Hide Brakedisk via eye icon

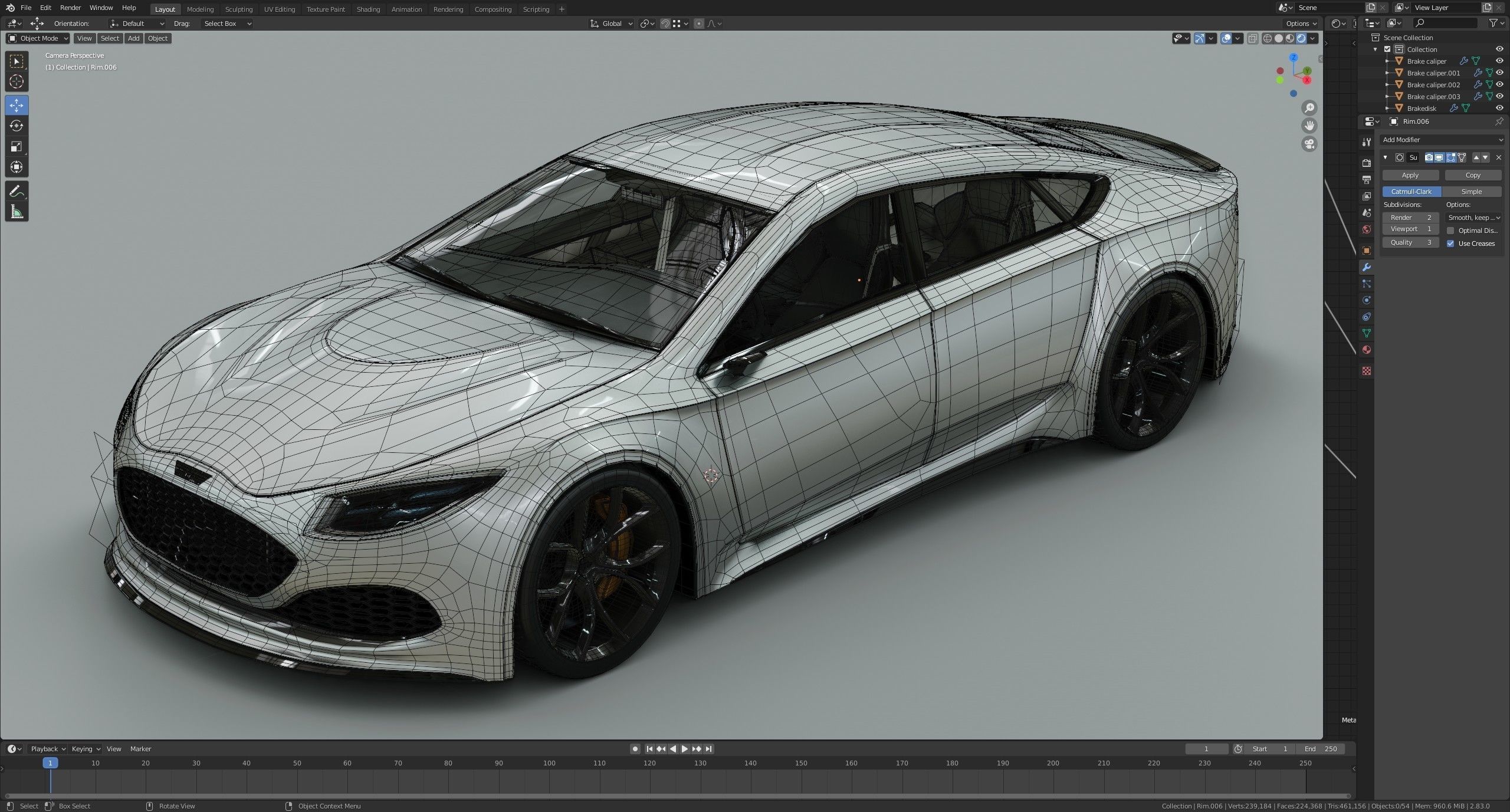[x=1499, y=108]
